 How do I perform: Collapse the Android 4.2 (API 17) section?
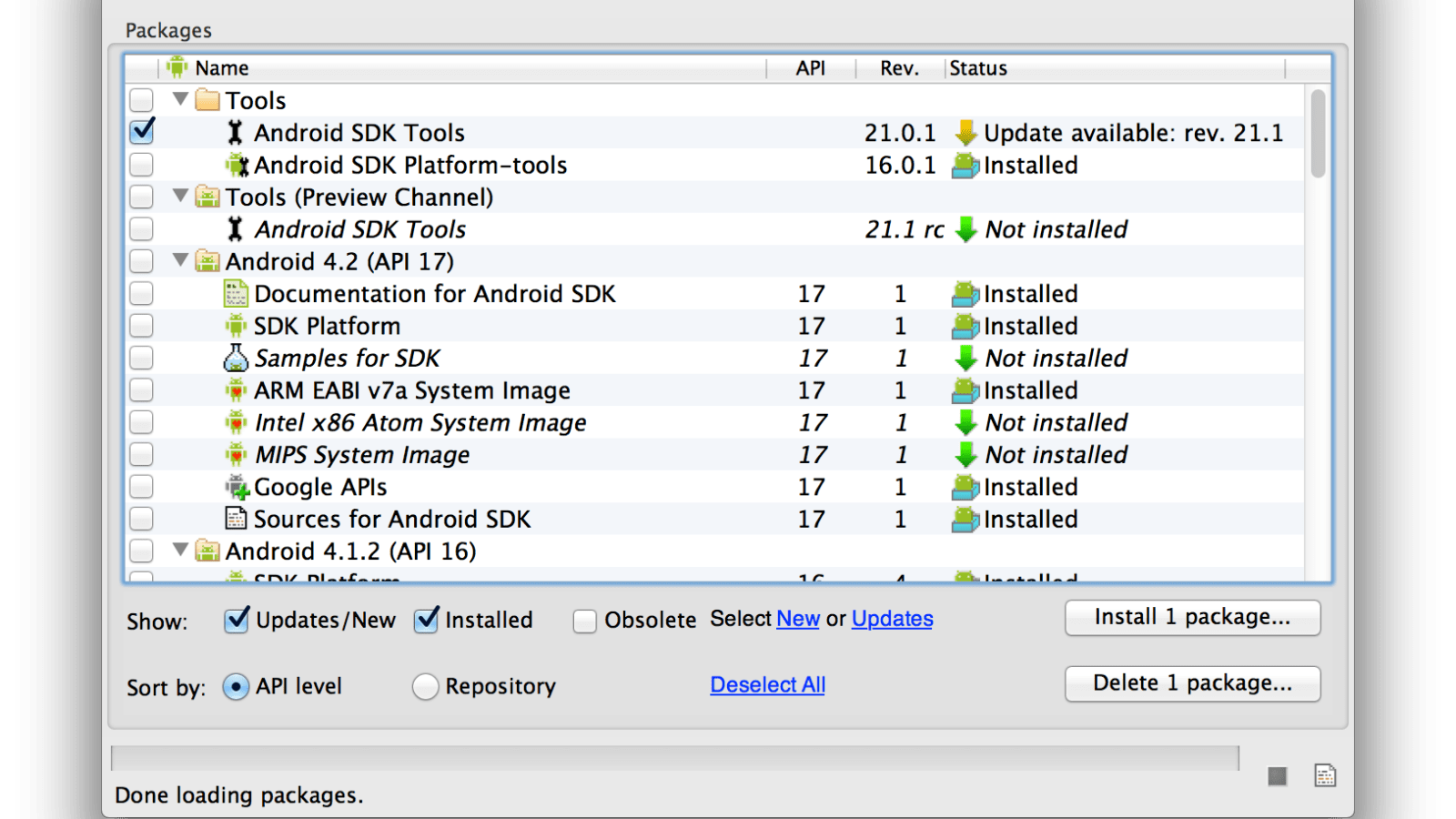(x=179, y=261)
